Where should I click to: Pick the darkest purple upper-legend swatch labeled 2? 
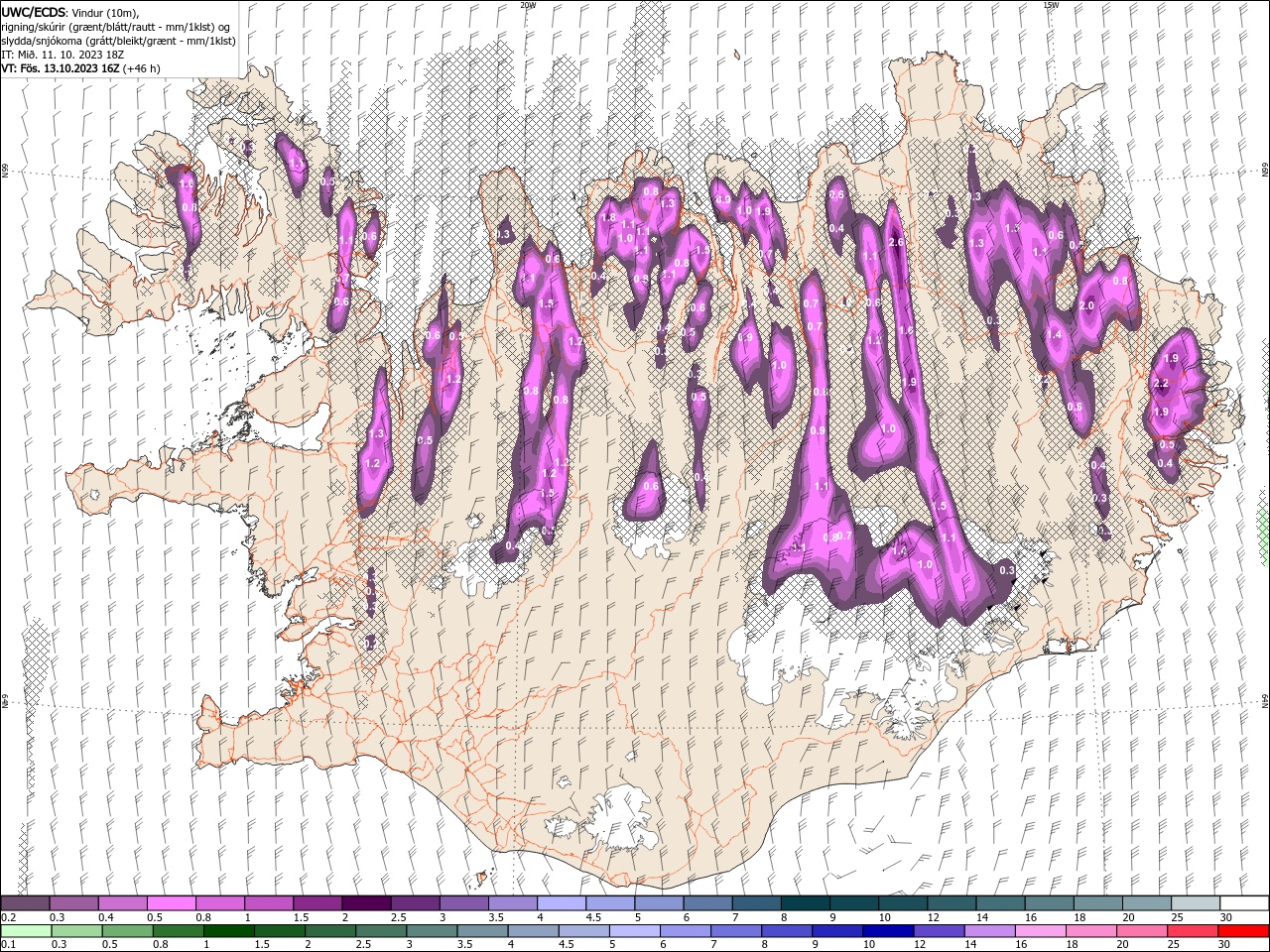point(365,903)
